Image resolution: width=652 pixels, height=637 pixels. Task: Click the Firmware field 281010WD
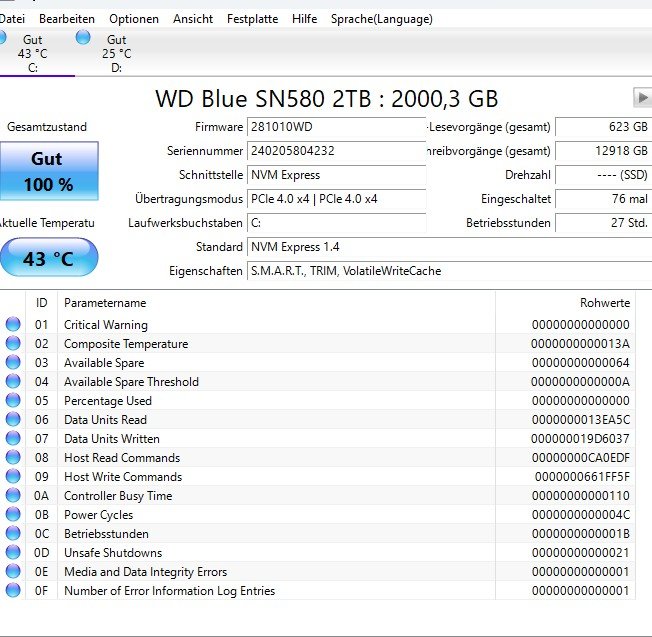336,127
